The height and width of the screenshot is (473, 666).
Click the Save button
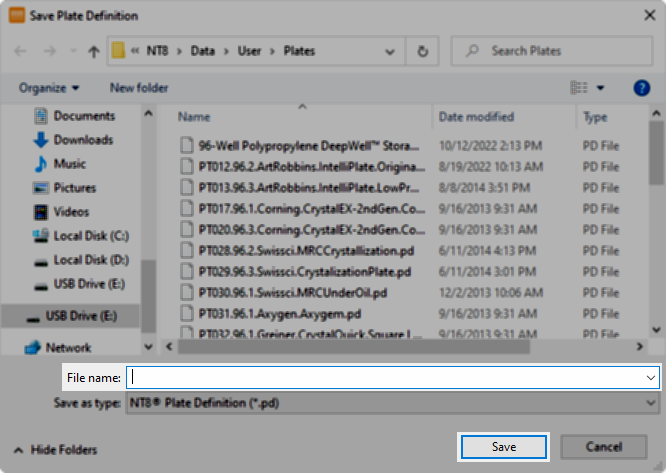click(x=503, y=446)
